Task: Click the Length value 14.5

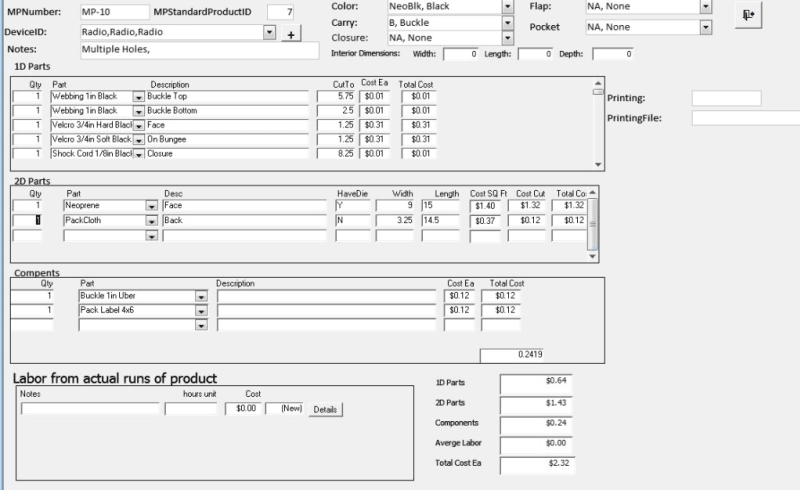Action: point(440,220)
